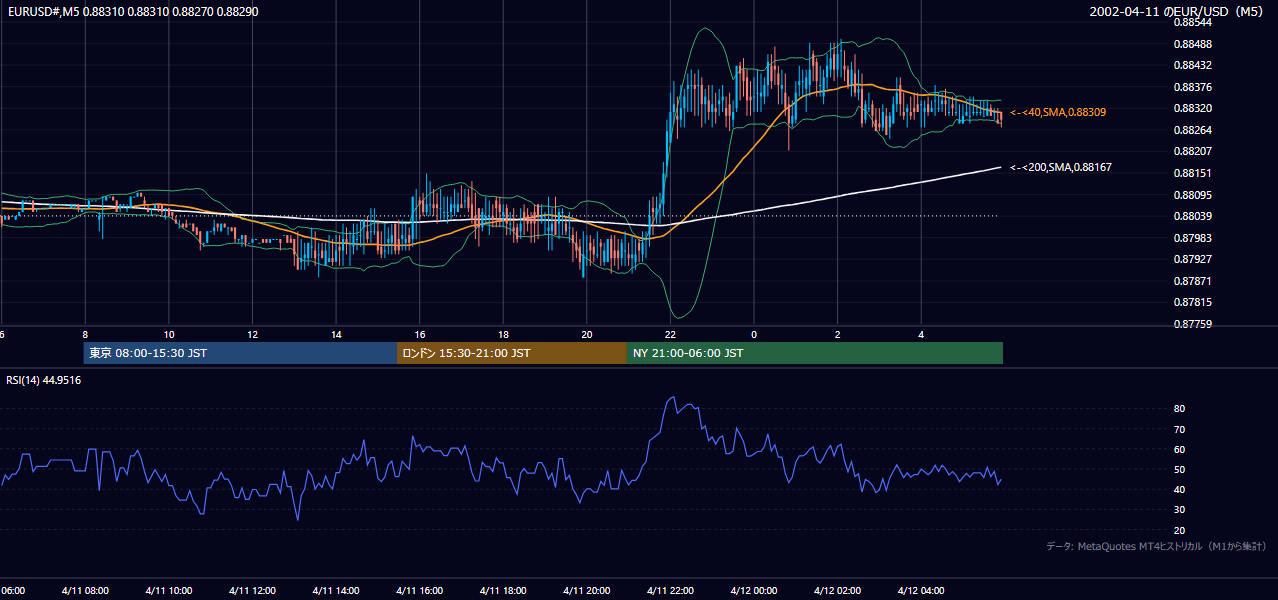Click RSI axis level 20
This screenshot has width=1278, height=600.
[1179, 530]
